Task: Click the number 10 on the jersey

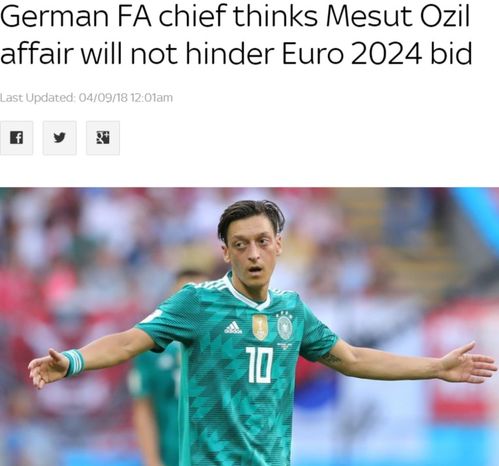Action: click(x=259, y=365)
